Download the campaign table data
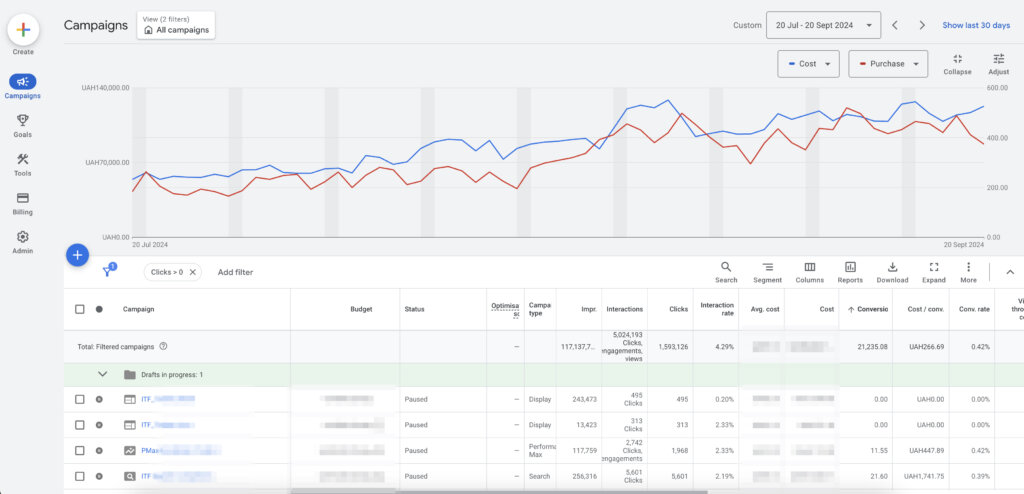The image size is (1024, 494). click(x=892, y=268)
